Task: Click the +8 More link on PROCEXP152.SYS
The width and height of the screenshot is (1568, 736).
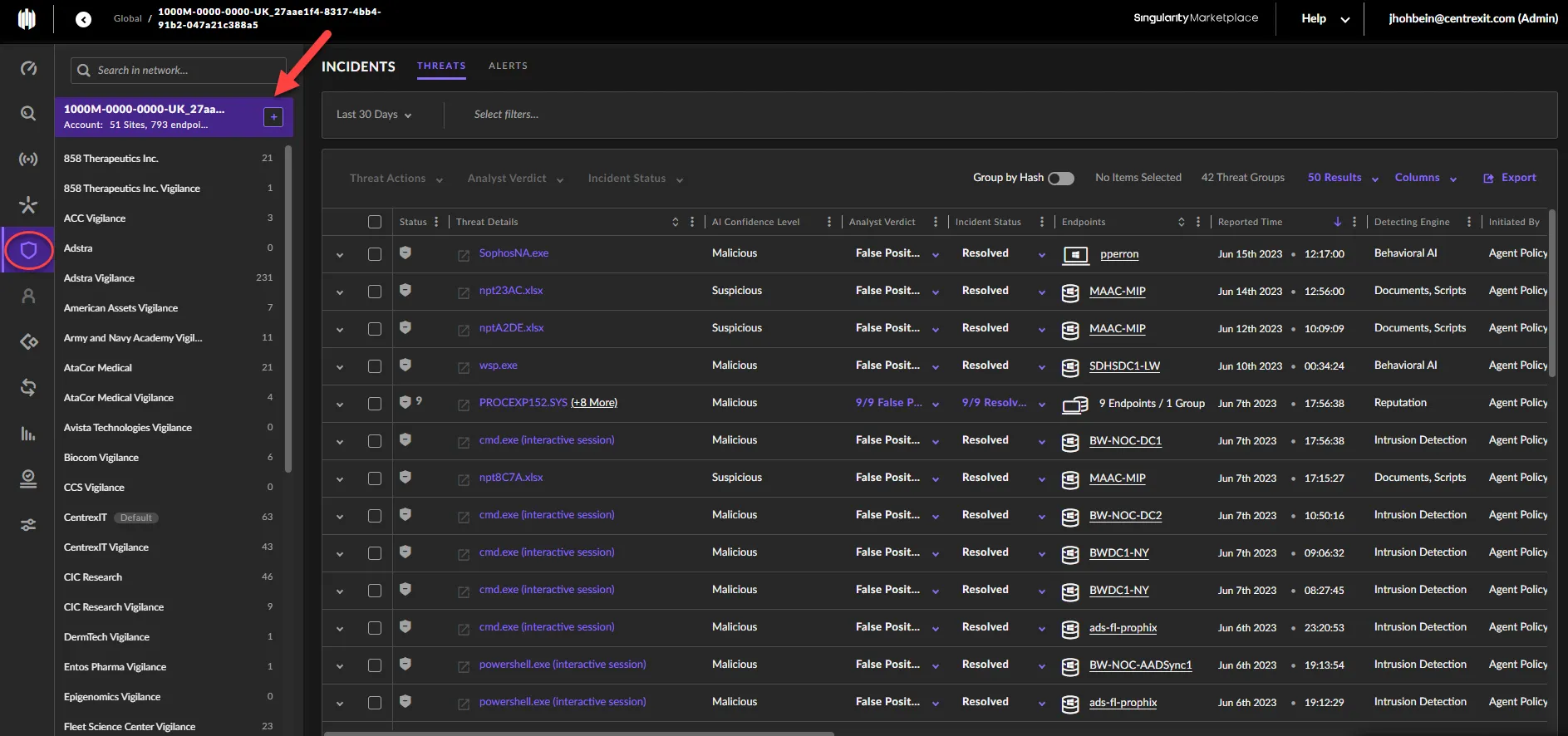Action: point(594,403)
